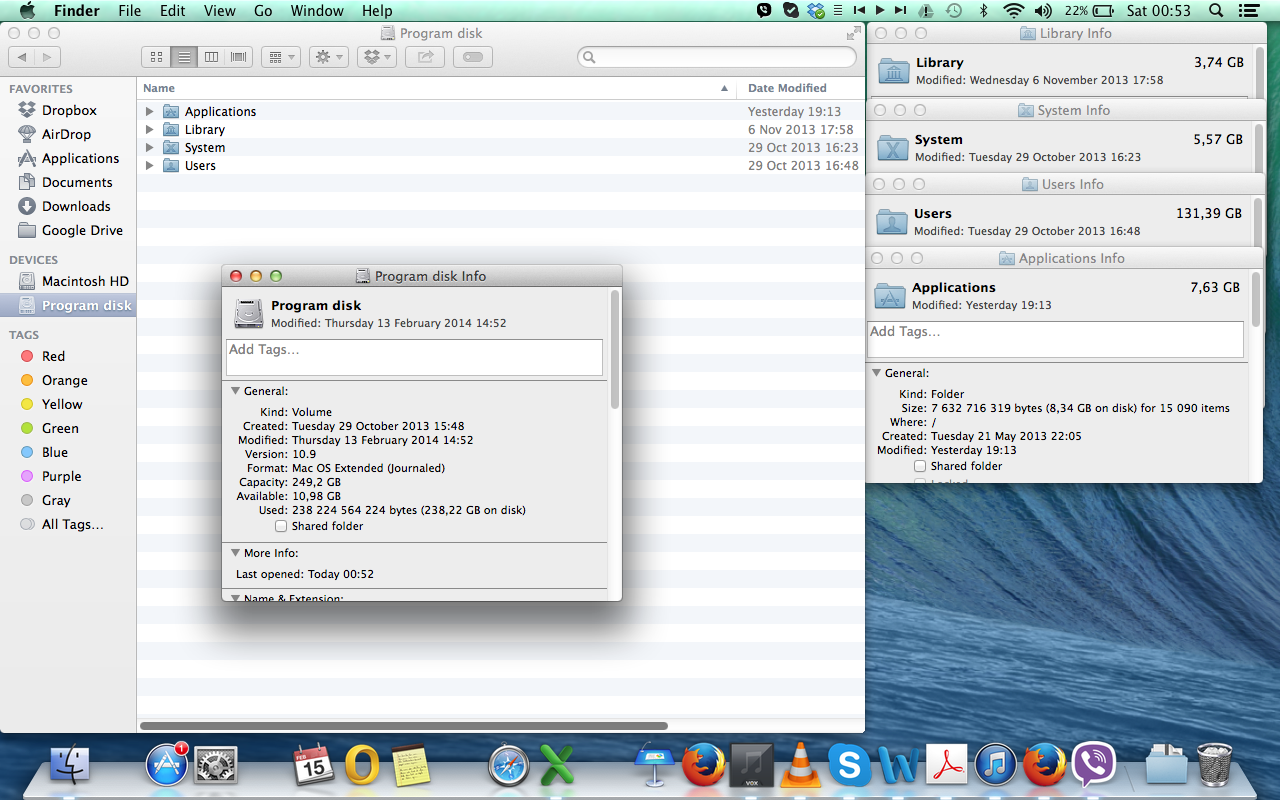Open Skype from the Dock
Image resolution: width=1280 pixels, height=800 pixels.
pyautogui.click(x=849, y=766)
